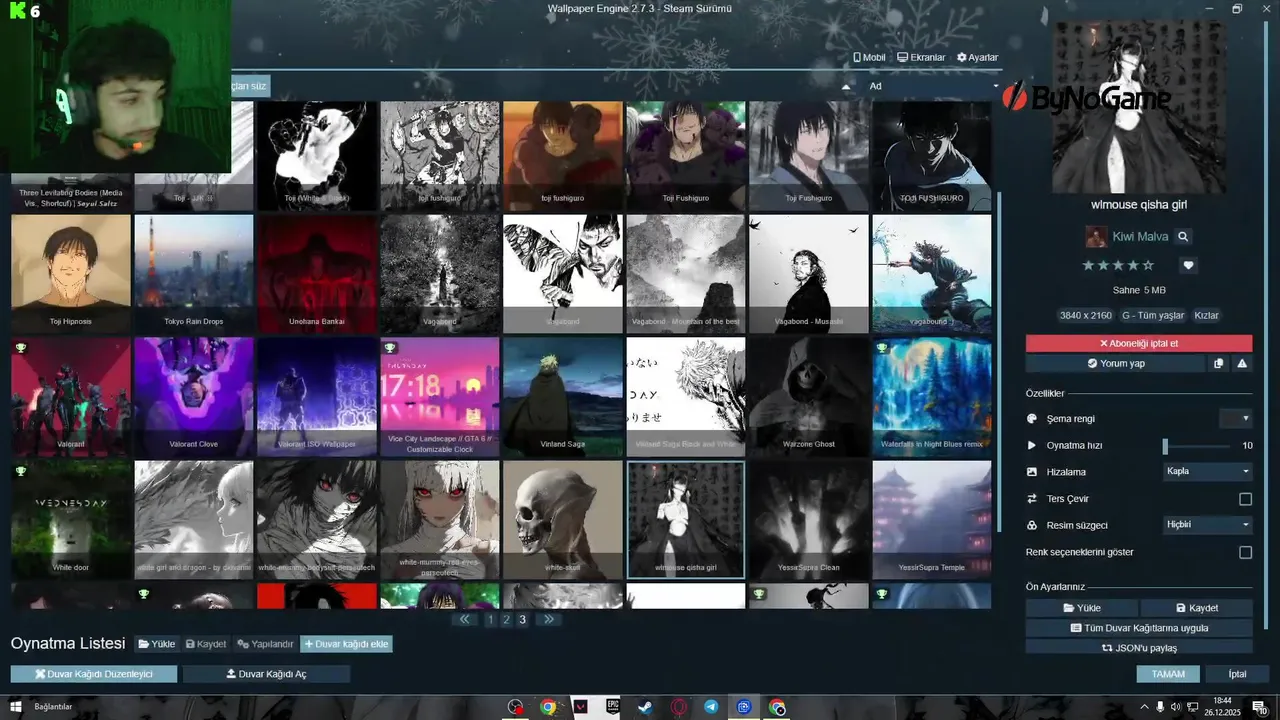Click the G - Tüm yaşlar tag
Screen dimensions: 1280x720
[x=1152, y=315]
